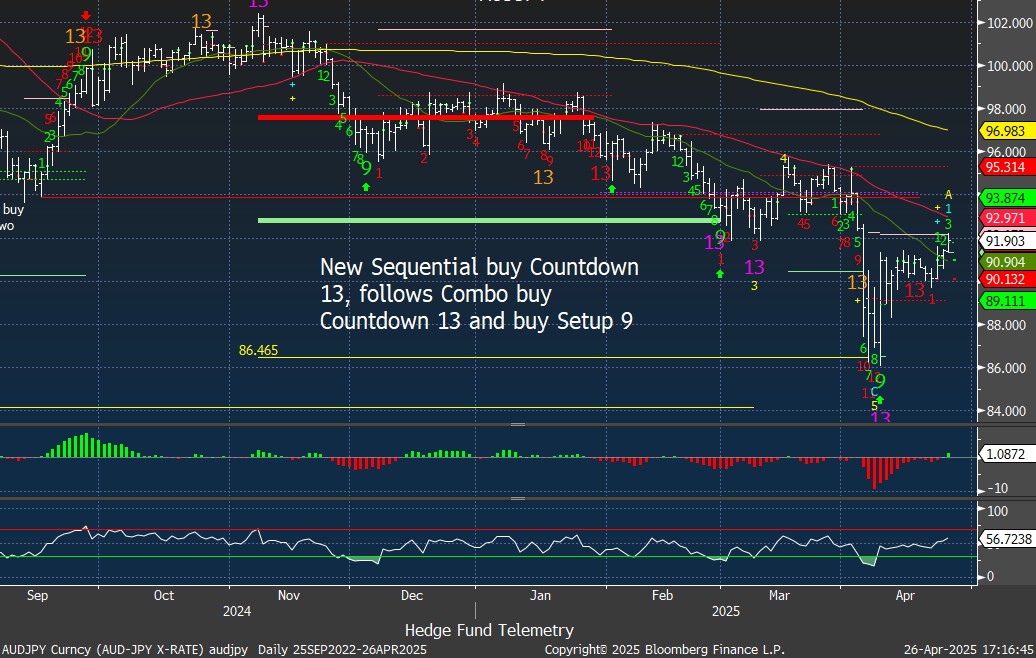Click the Feb label on time axis
1036x658 pixels.
[x=662, y=595]
